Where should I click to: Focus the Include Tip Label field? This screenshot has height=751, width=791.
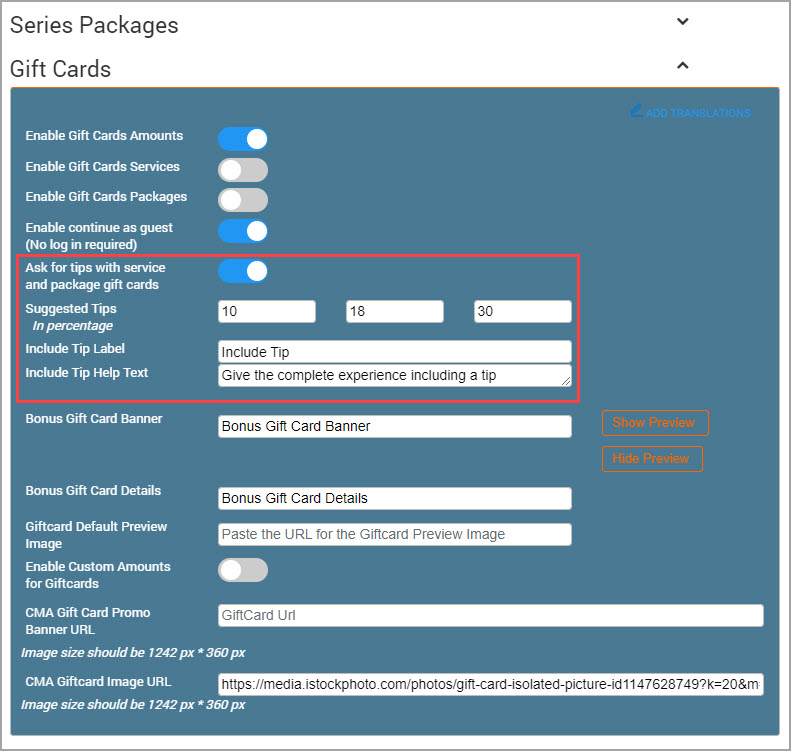pos(394,352)
